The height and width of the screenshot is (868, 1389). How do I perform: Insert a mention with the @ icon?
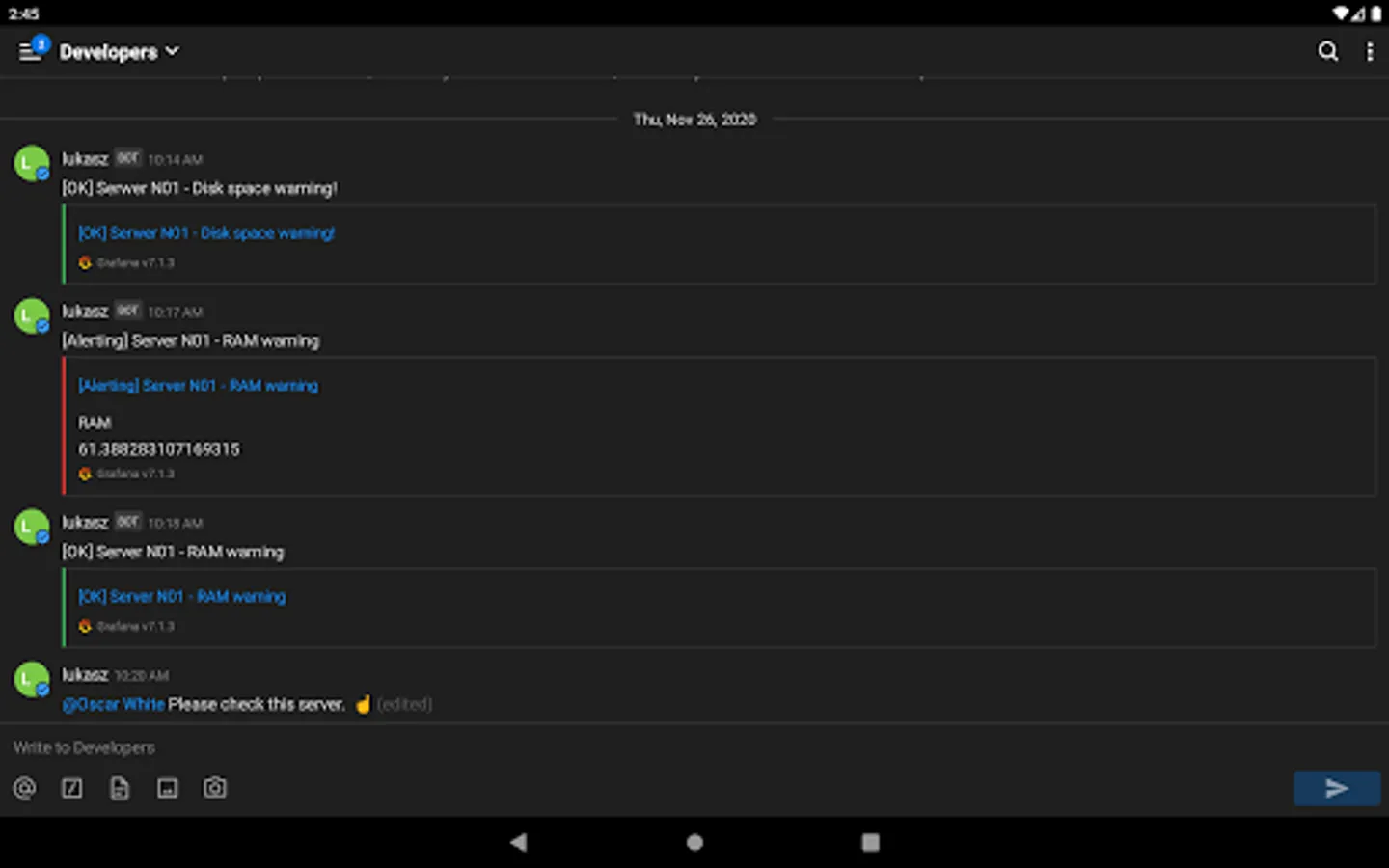[24, 788]
